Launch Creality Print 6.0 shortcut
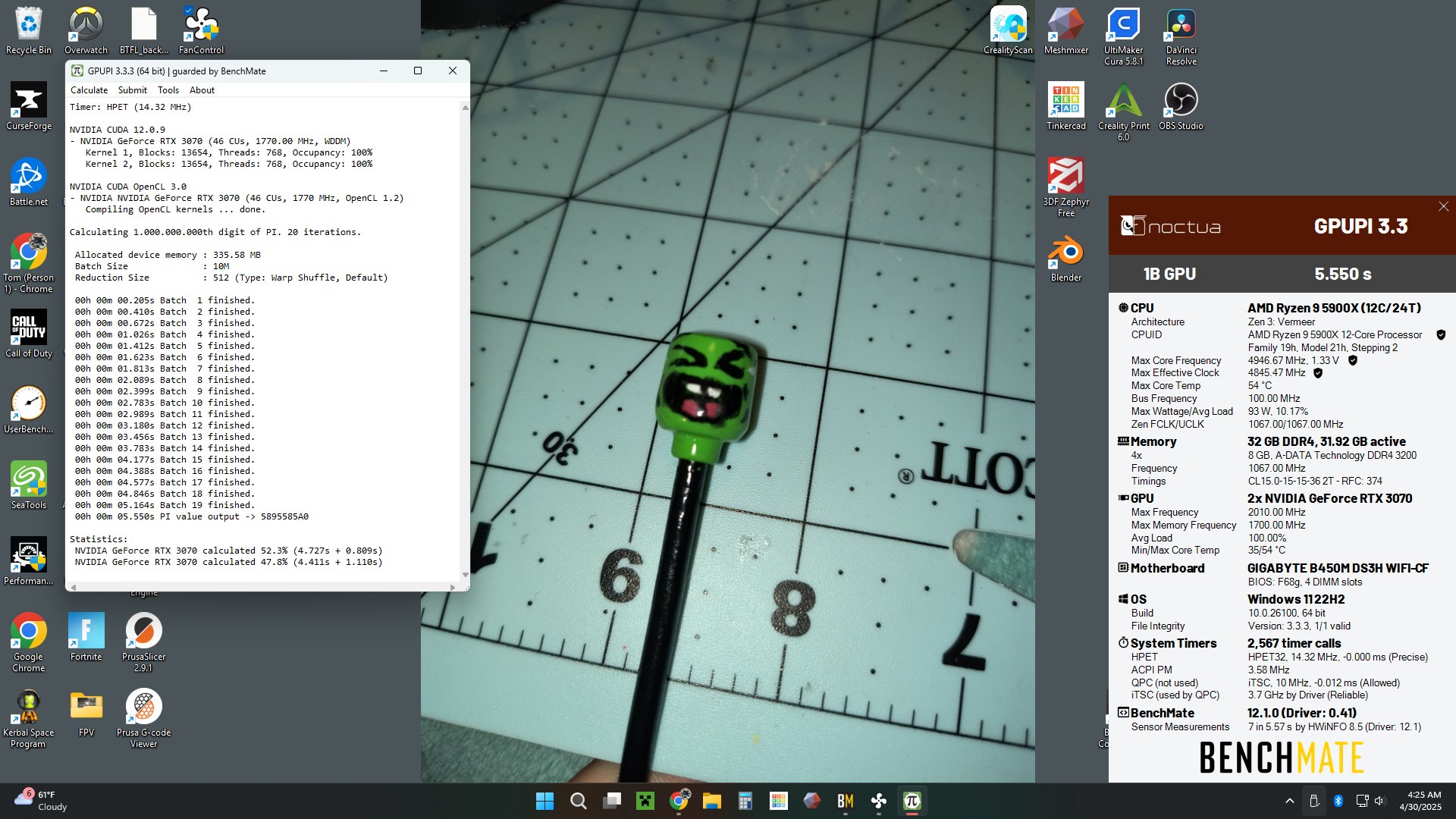 pyautogui.click(x=1123, y=111)
